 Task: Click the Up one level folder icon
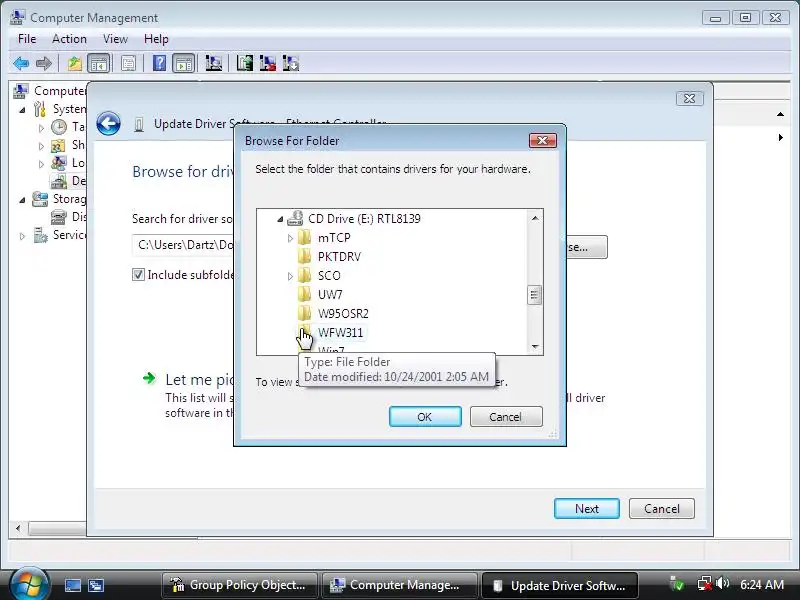74,64
